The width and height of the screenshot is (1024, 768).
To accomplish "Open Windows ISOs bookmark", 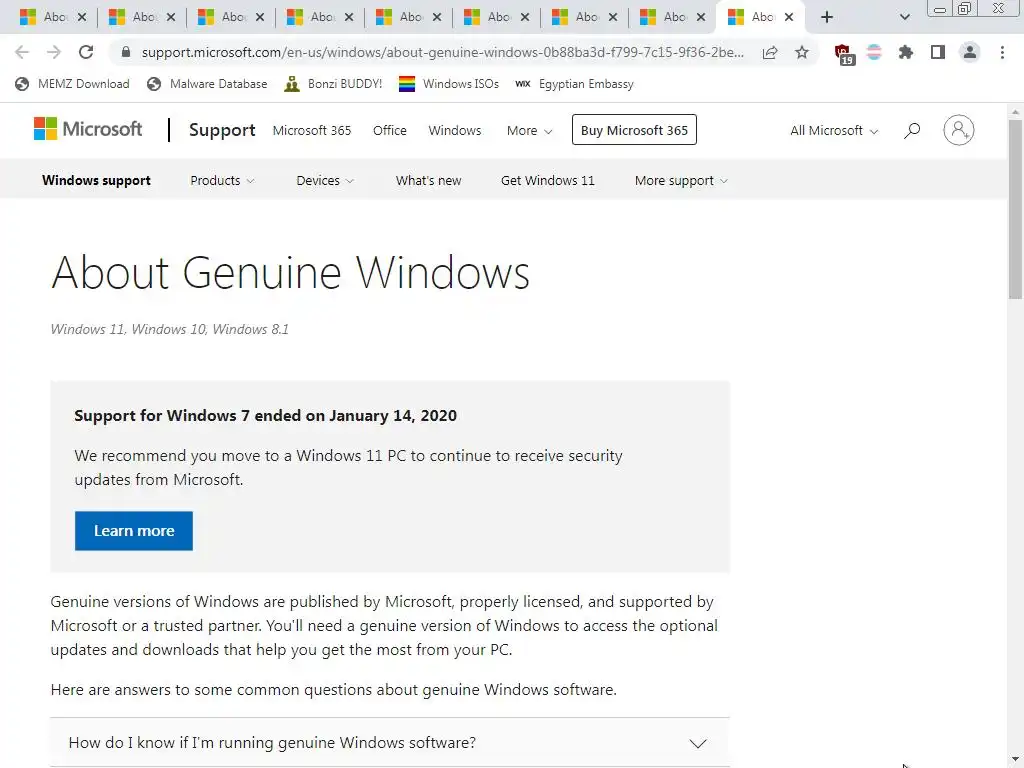I will click(x=449, y=84).
